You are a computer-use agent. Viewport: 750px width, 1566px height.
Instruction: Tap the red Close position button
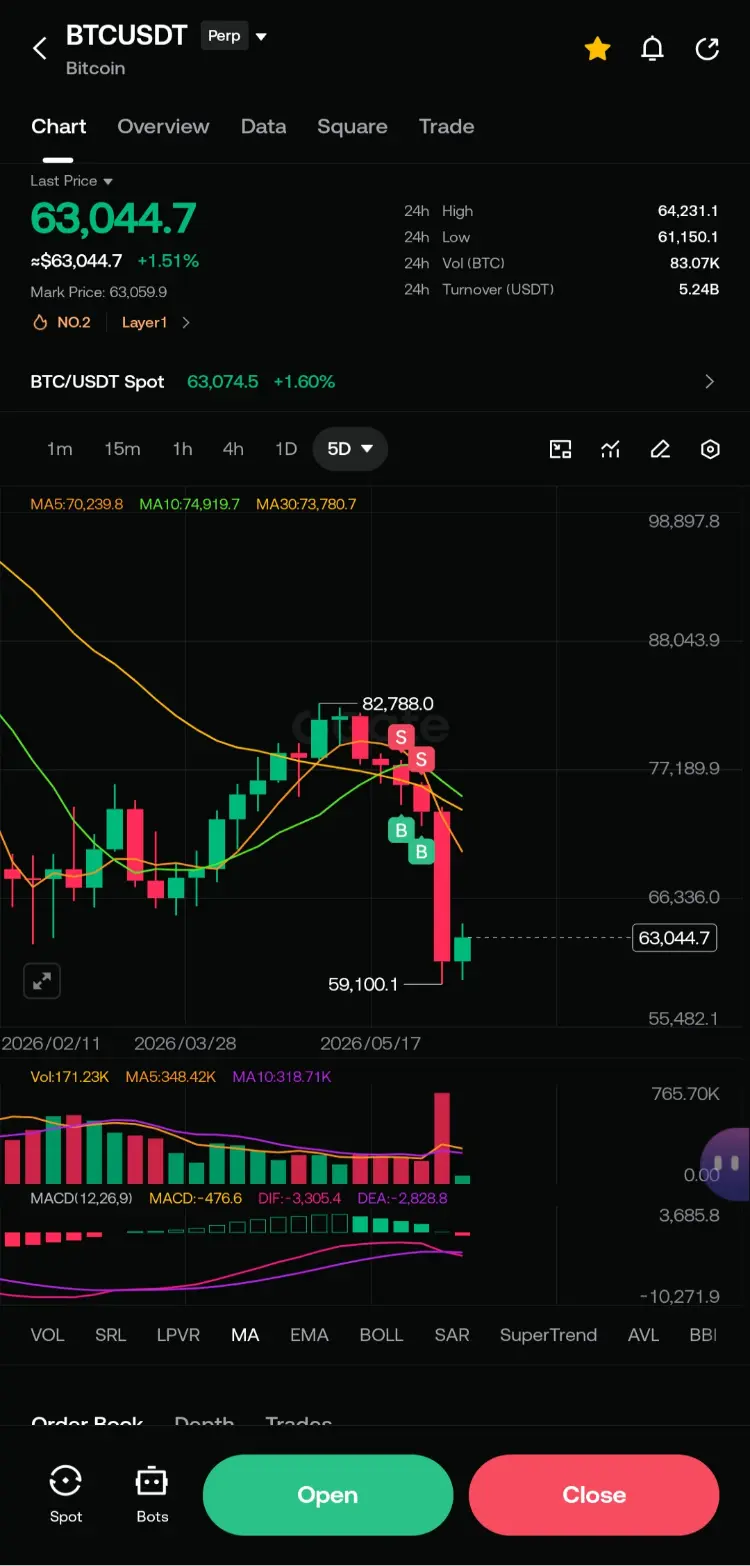tap(594, 1495)
